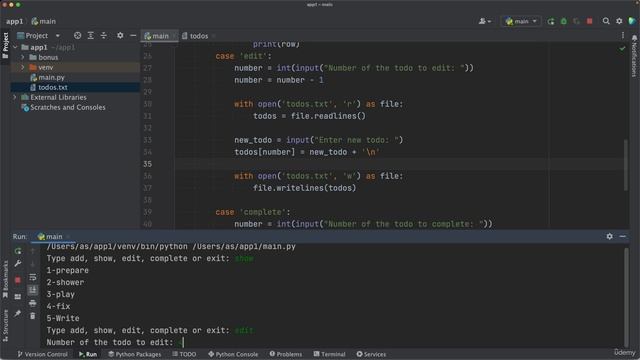Stop the running program in toolbar
The width and height of the screenshot is (640, 360).
pos(589,21)
